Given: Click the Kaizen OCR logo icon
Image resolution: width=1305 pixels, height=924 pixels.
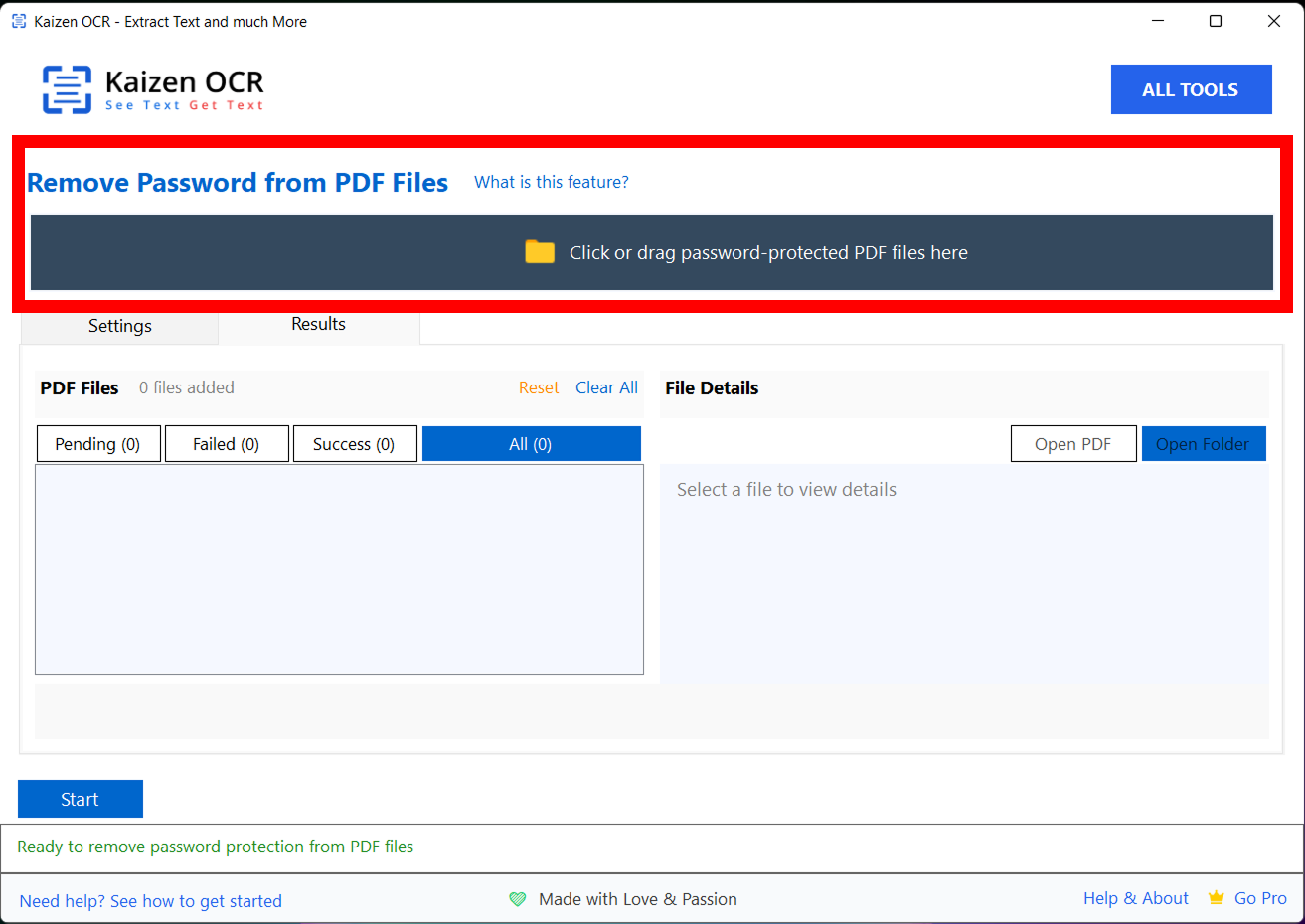Looking at the screenshot, I should click(x=67, y=89).
